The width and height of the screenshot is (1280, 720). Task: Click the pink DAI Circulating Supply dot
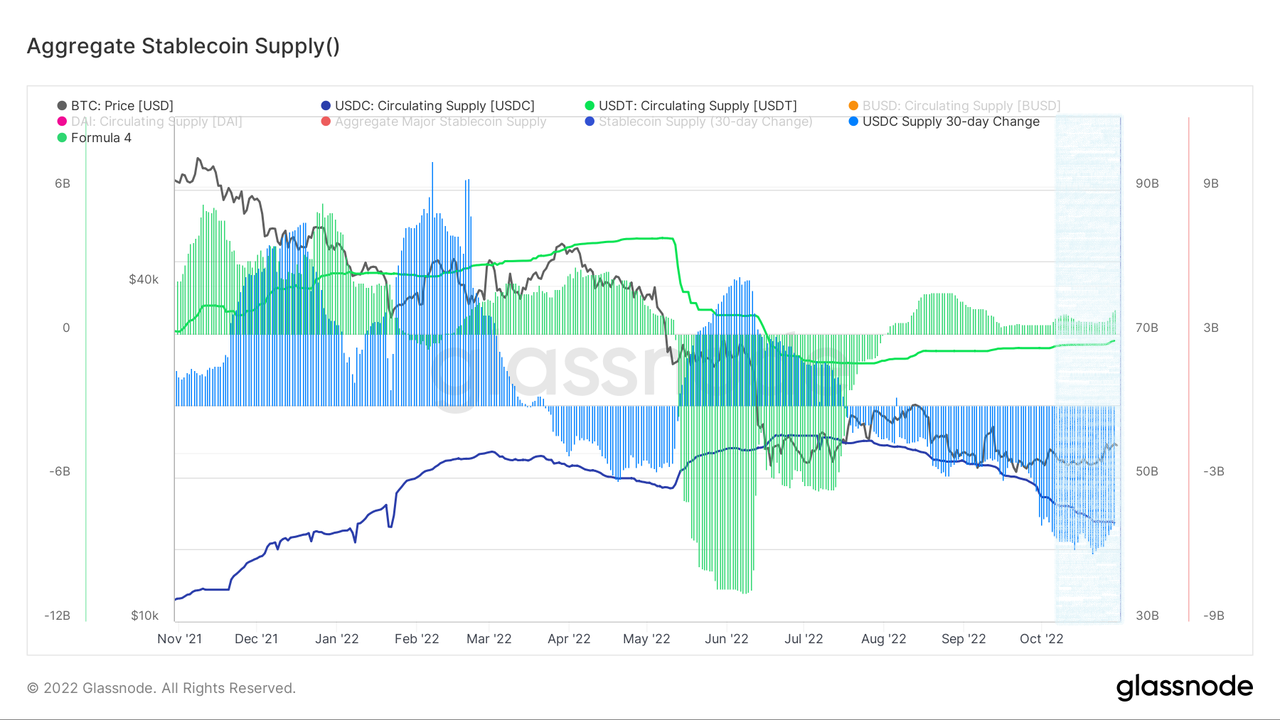[62, 122]
